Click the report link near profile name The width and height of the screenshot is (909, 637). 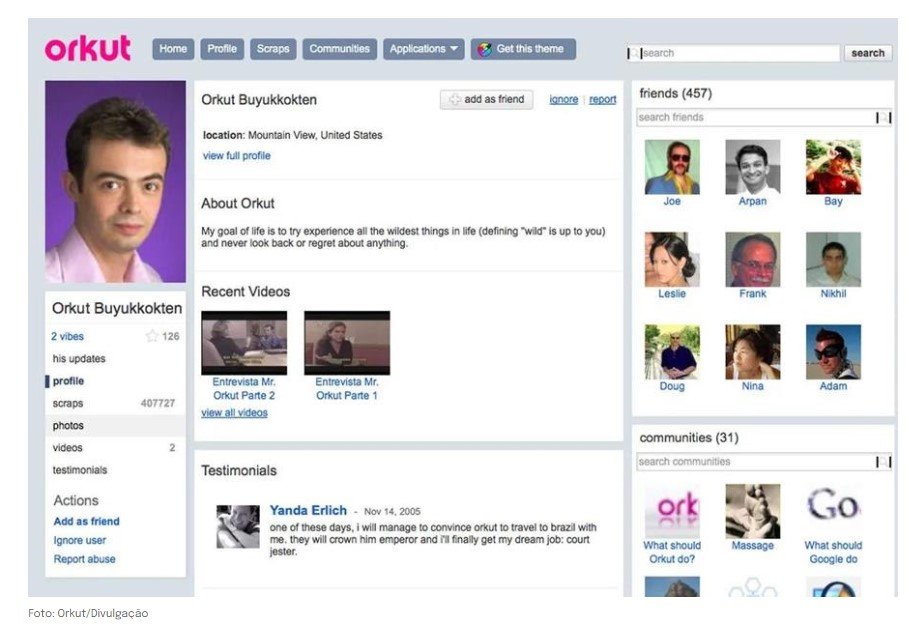click(x=602, y=100)
